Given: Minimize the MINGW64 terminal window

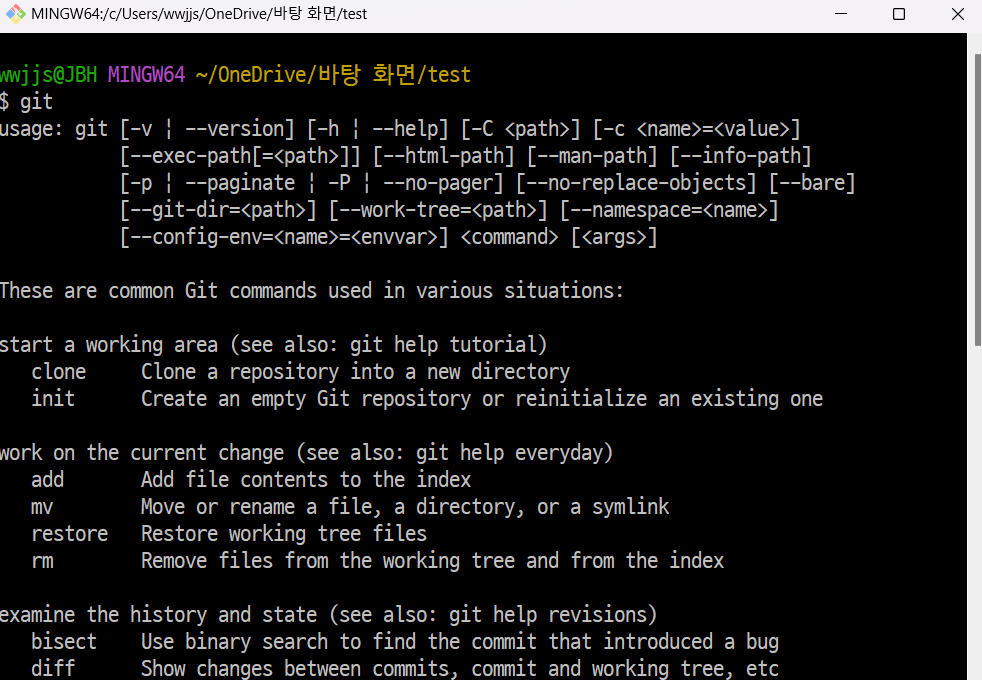Looking at the screenshot, I should pyautogui.click(x=841, y=14).
